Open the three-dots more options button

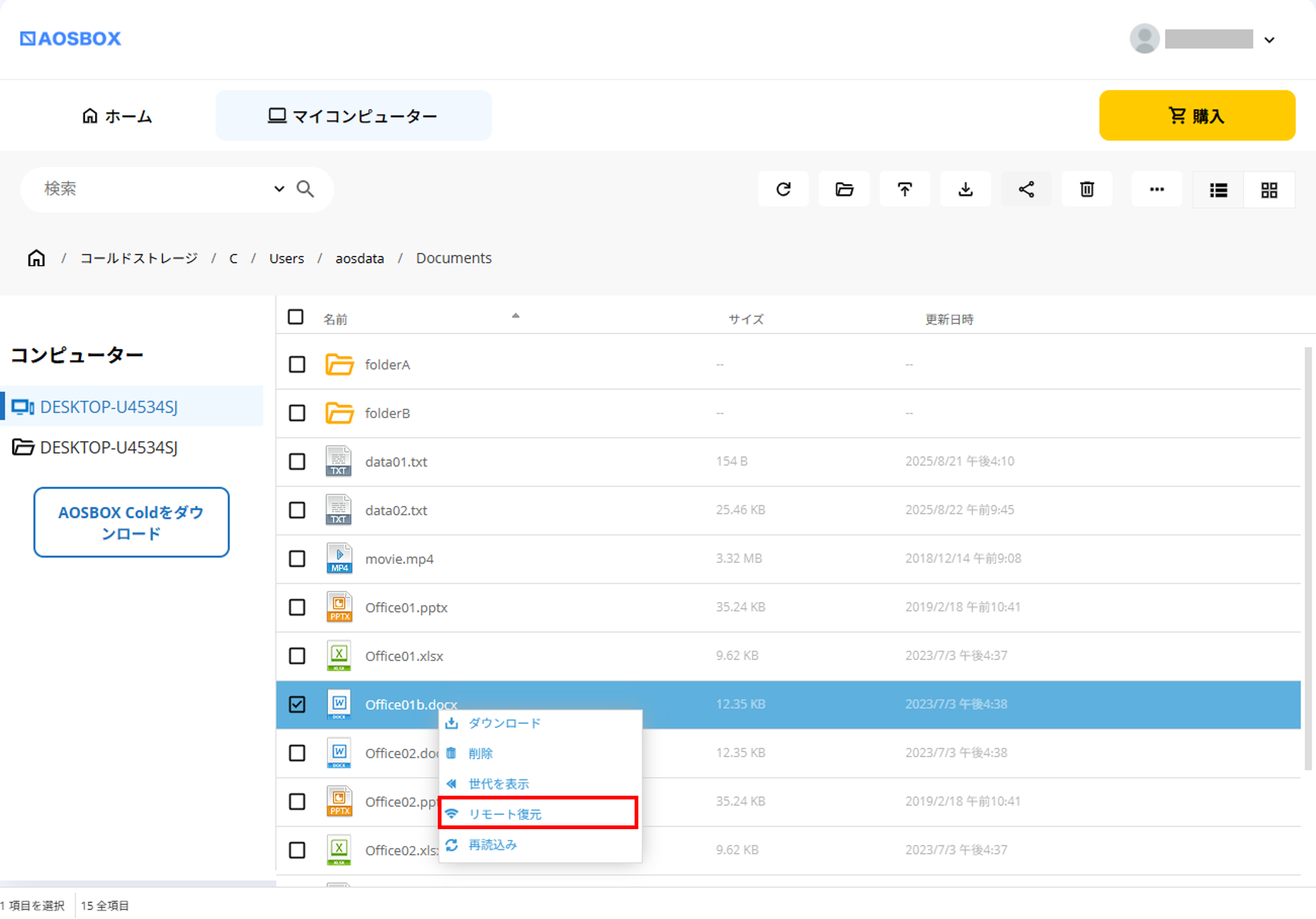coord(1157,189)
